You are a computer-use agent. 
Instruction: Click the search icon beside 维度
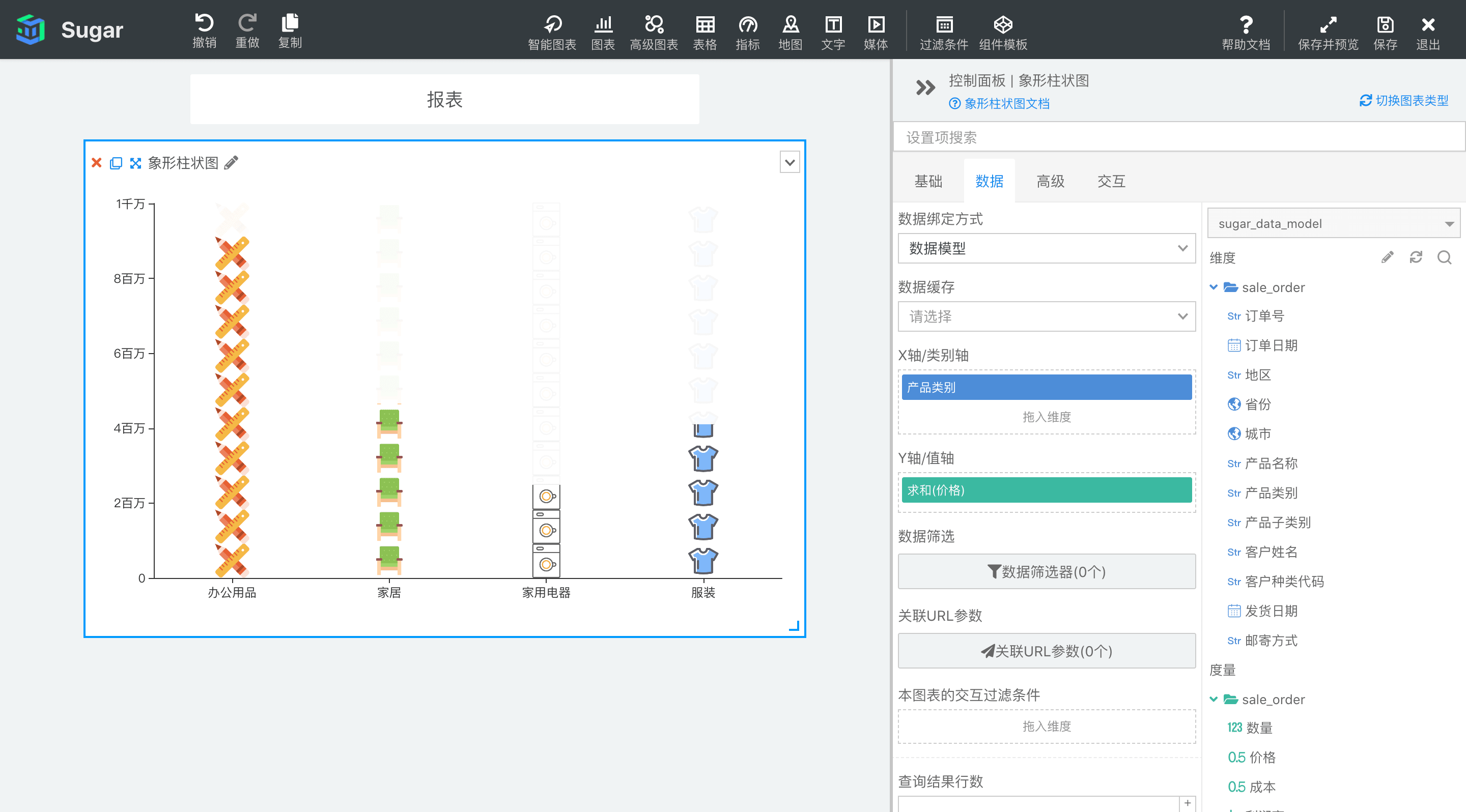[x=1445, y=257]
